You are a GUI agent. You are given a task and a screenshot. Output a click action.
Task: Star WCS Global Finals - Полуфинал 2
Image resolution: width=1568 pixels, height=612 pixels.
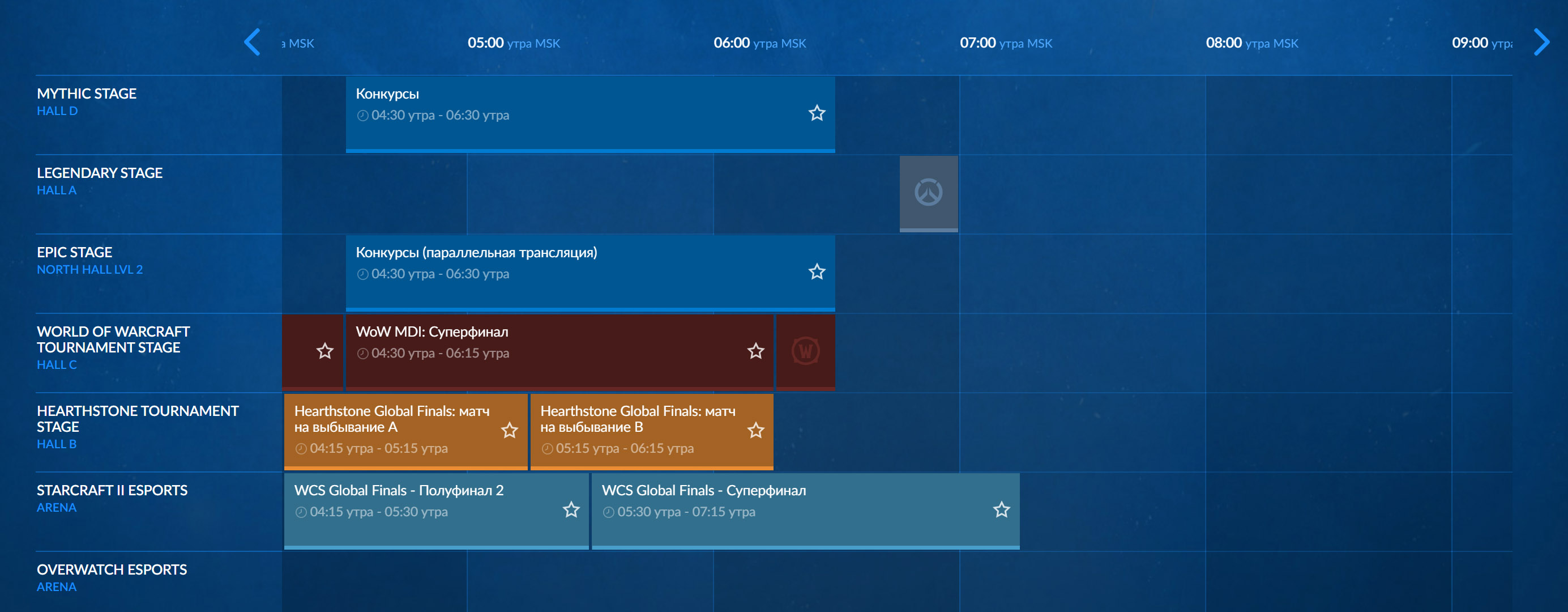pos(571,509)
